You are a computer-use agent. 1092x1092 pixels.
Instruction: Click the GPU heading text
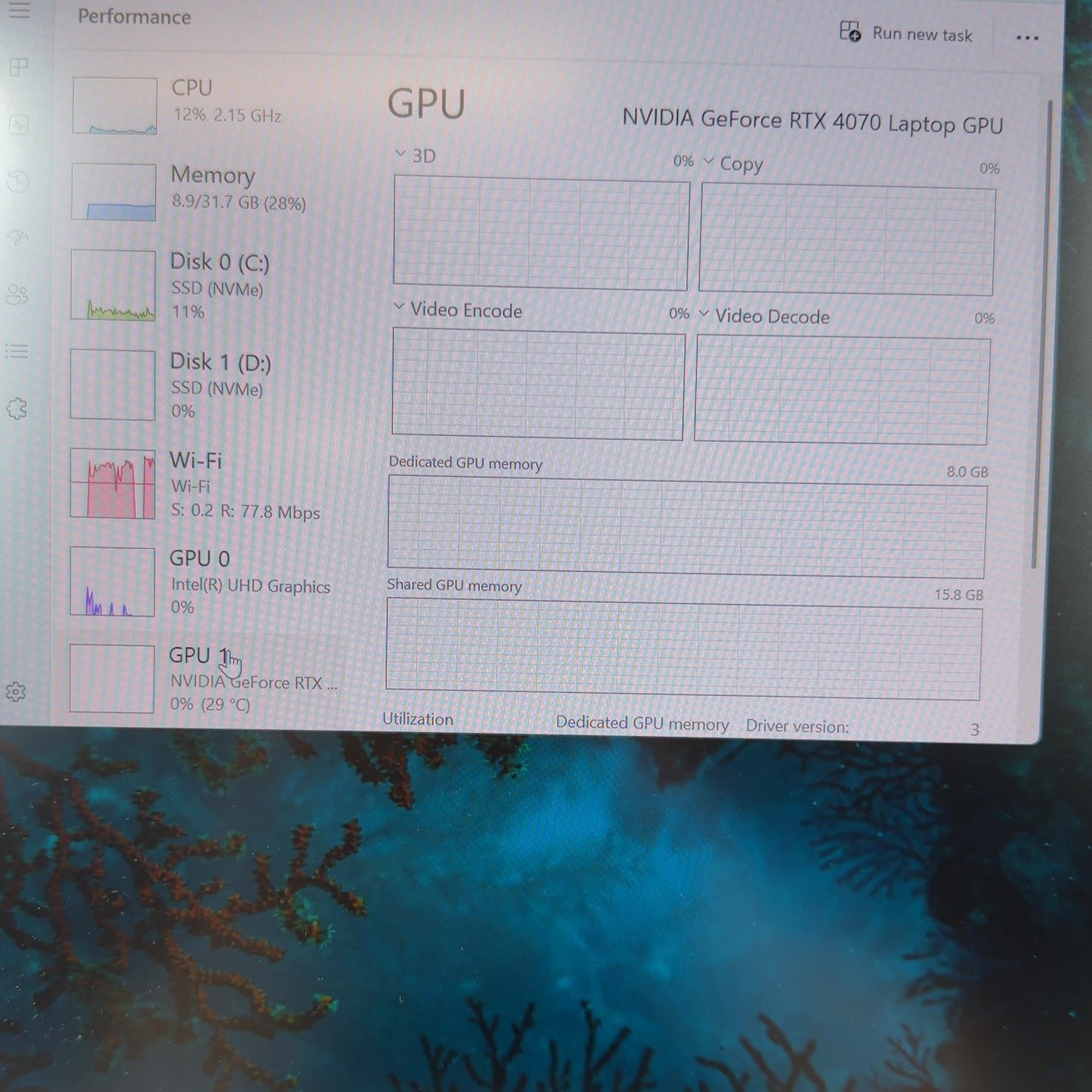[426, 104]
